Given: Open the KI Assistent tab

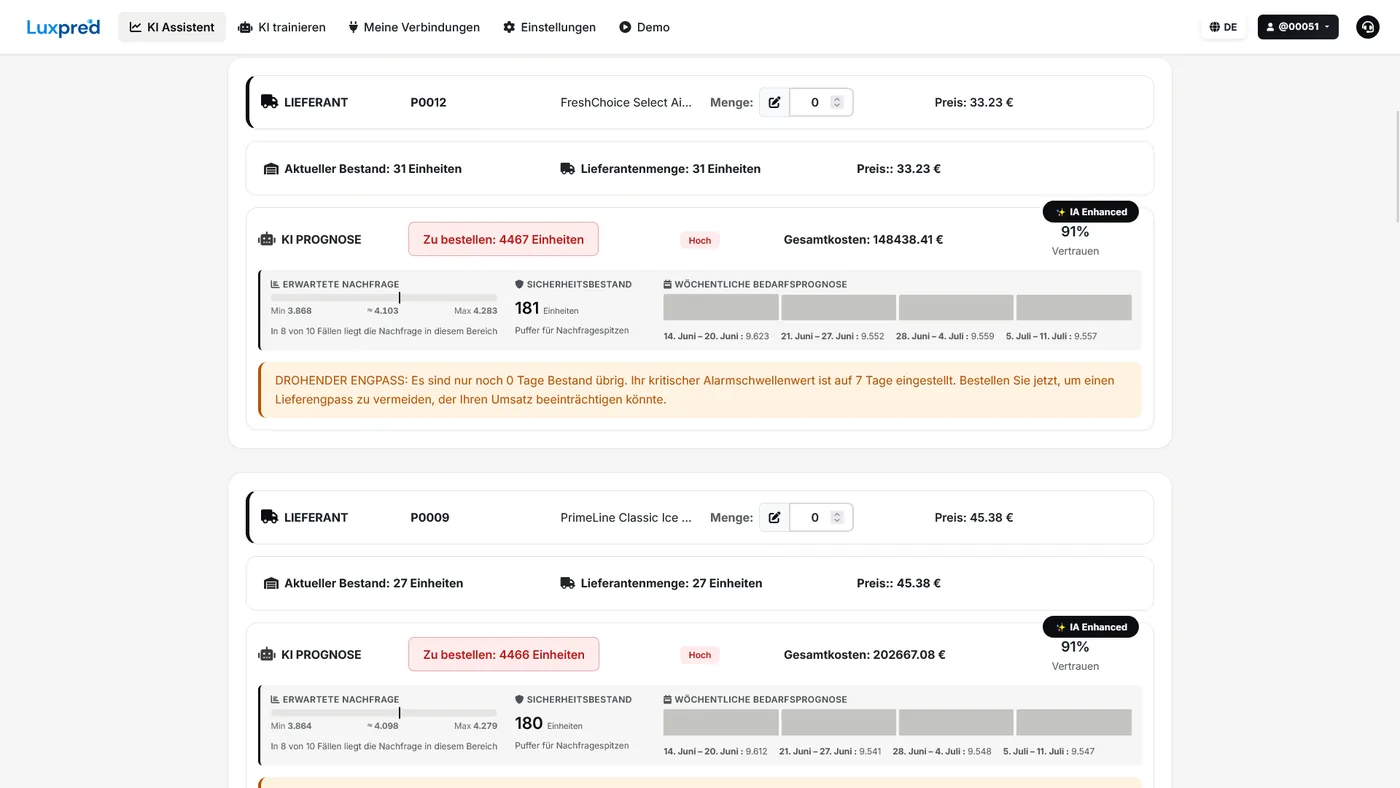Looking at the screenshot, I should point(172,27).
